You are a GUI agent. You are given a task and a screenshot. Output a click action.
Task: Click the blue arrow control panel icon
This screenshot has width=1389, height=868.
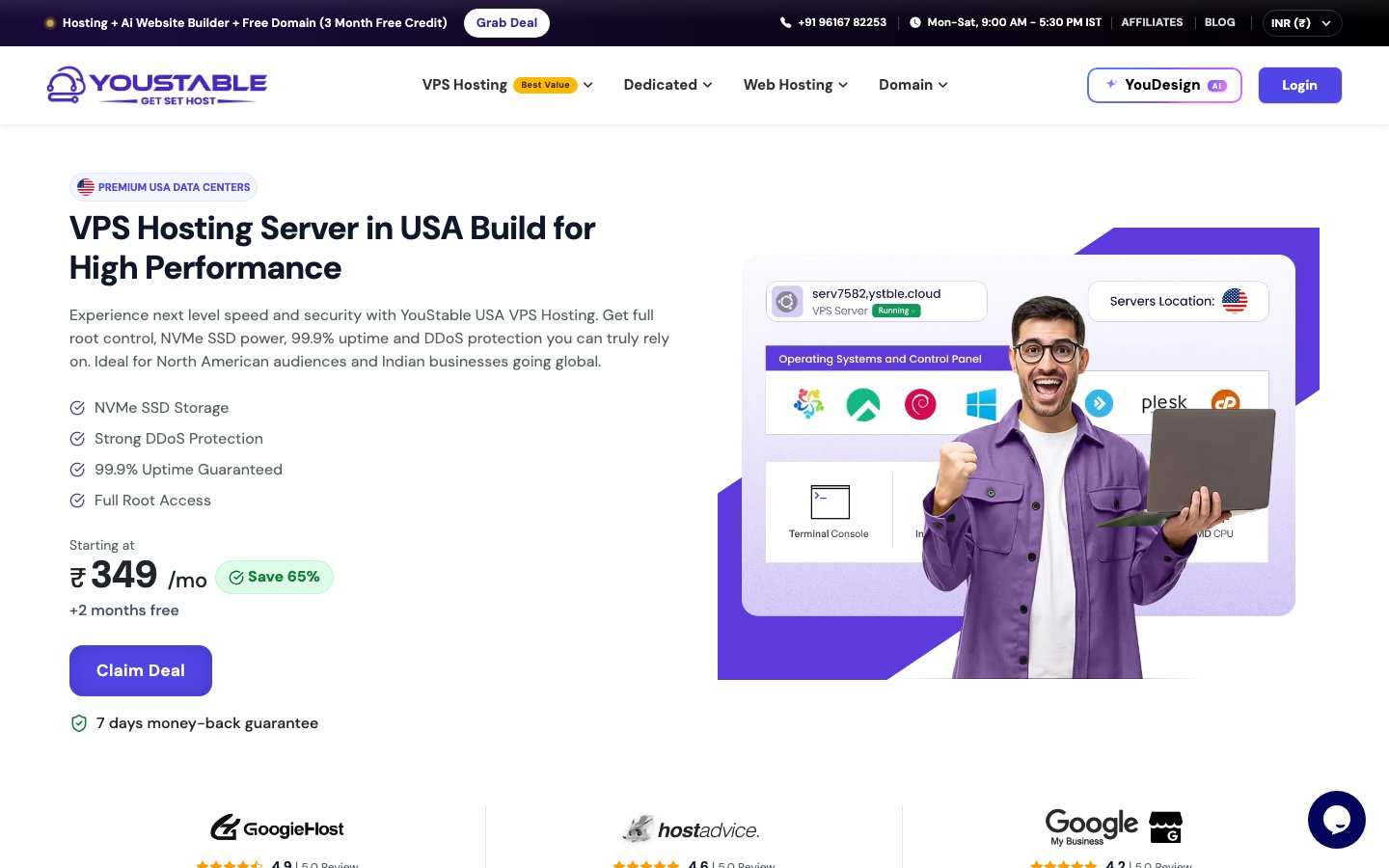[x=1099, y=403]
